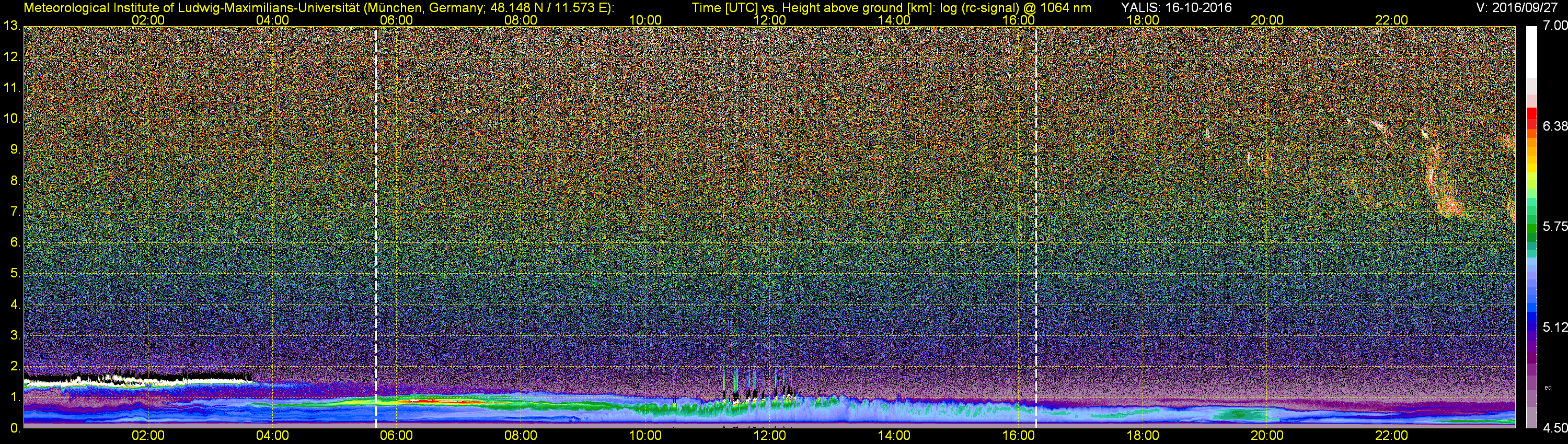This screenshot has height=444, width=1568.
Task: Click the 6 km height axis label
Action: 15,243
